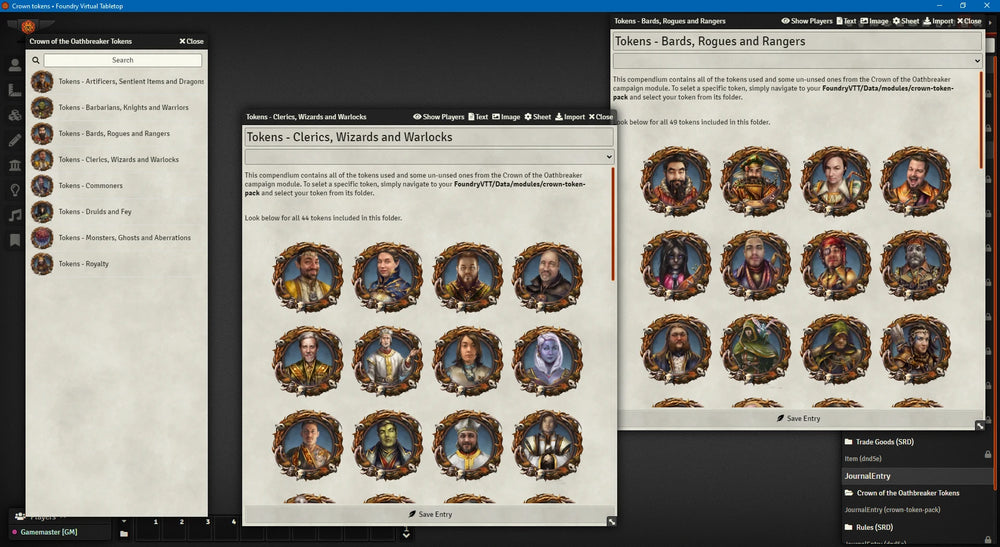Open the Measurement Controls ruler tool
The width and height of the screenshot is (1000, 547).
tap(15, 90)
